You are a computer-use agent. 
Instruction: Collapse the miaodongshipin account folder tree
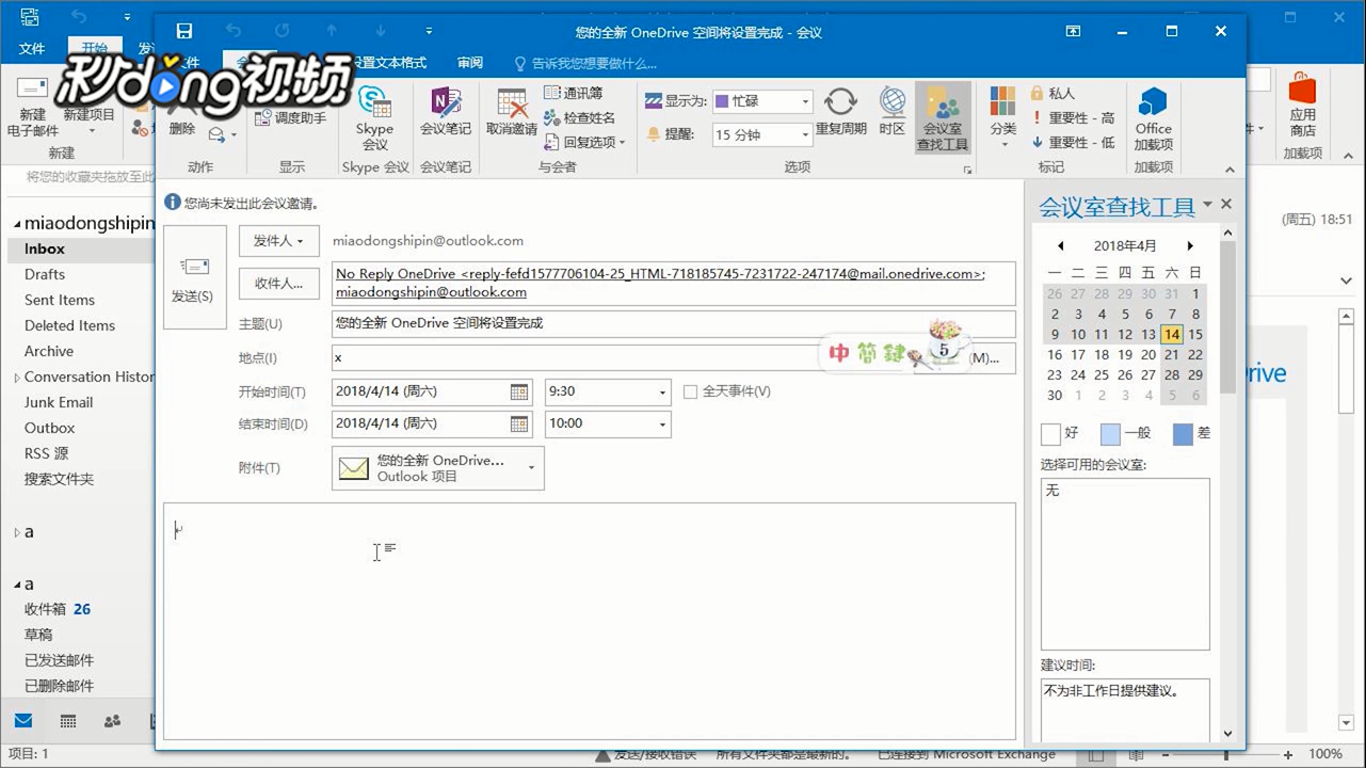17,224
